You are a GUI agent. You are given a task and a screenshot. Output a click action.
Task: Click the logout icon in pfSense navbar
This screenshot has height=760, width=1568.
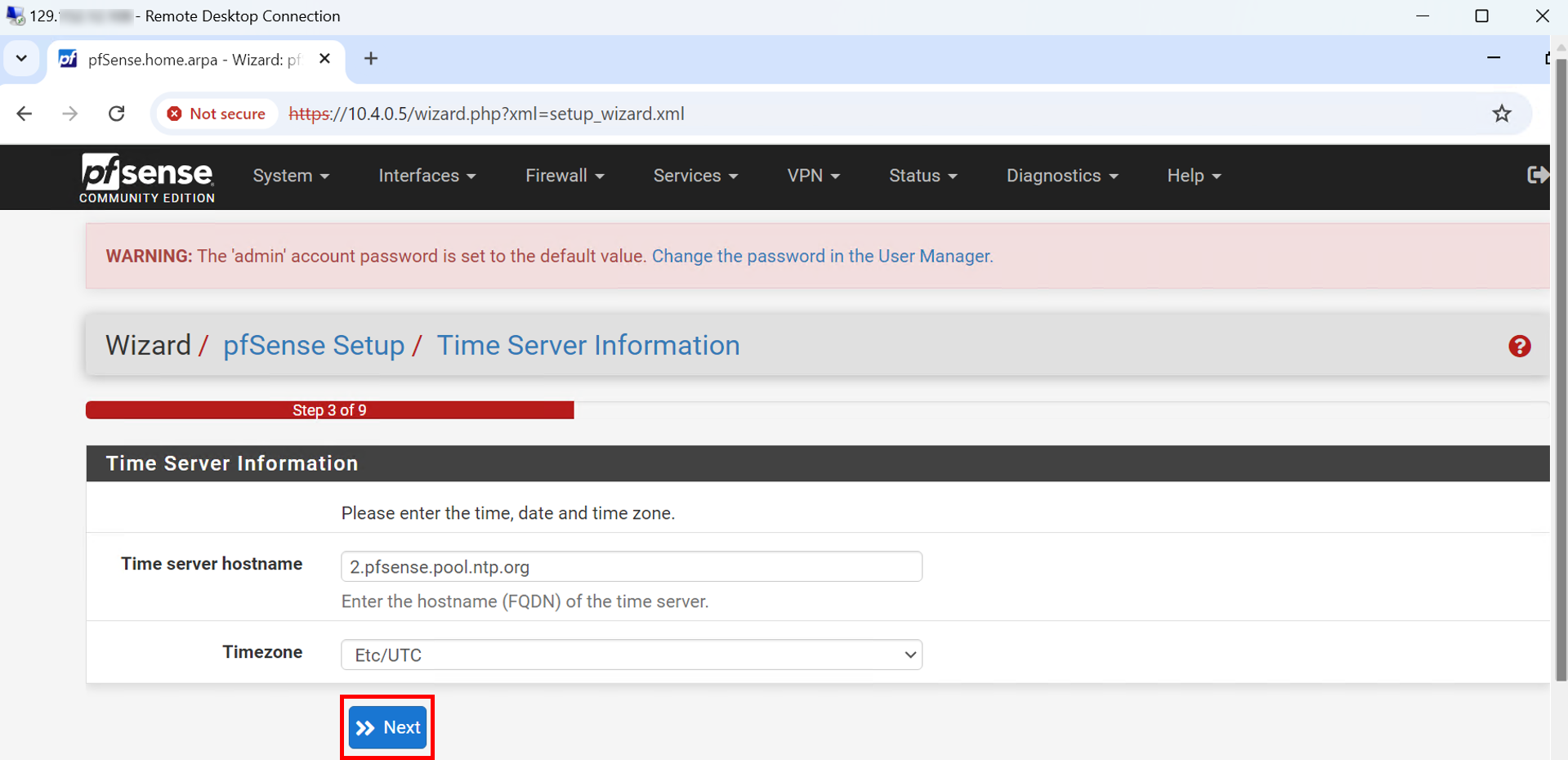tap(1538, 175)
